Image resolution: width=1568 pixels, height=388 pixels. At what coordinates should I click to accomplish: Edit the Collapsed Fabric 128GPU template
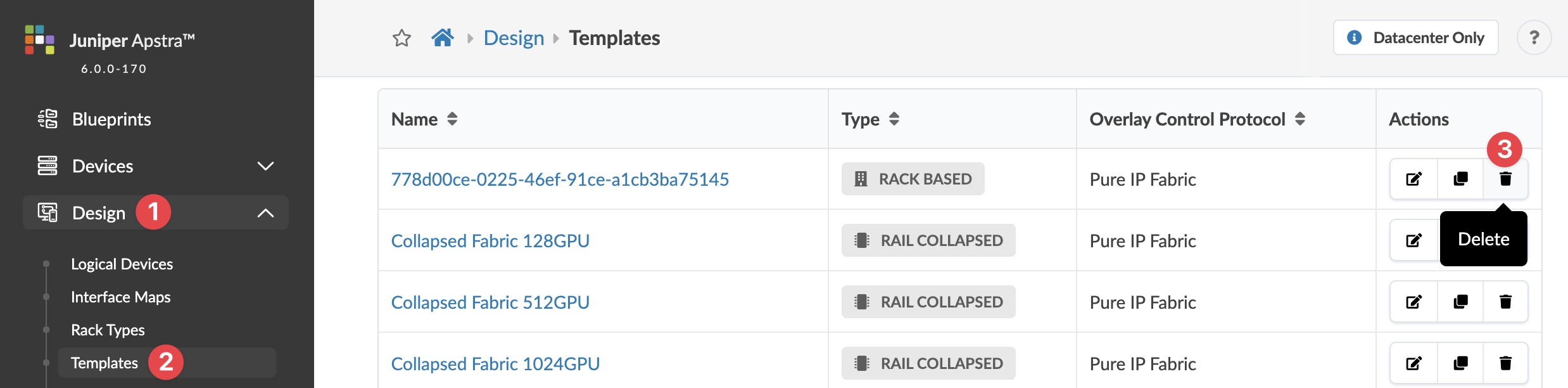[1413, 241]
